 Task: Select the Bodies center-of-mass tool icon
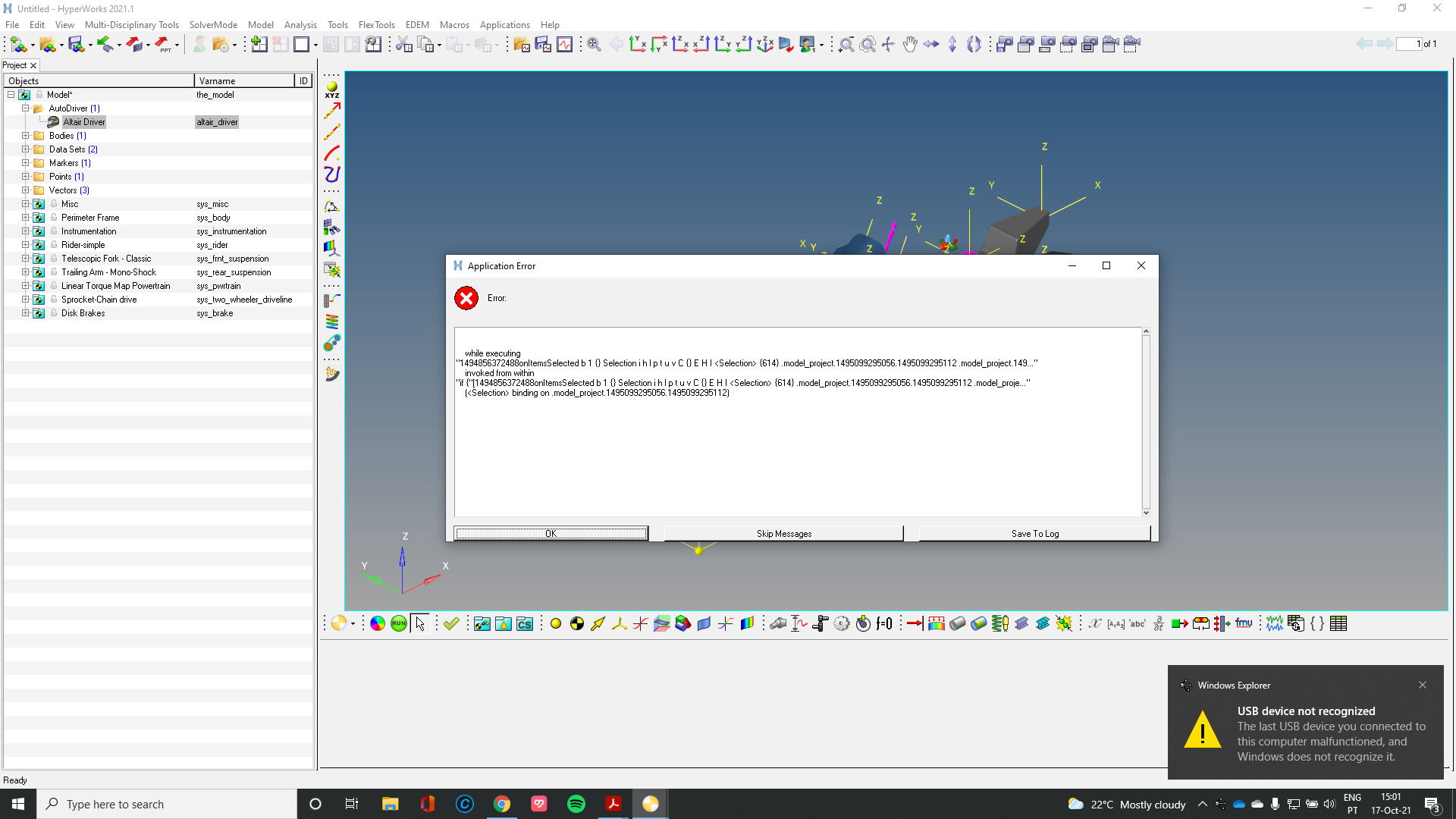click(577, 623)
